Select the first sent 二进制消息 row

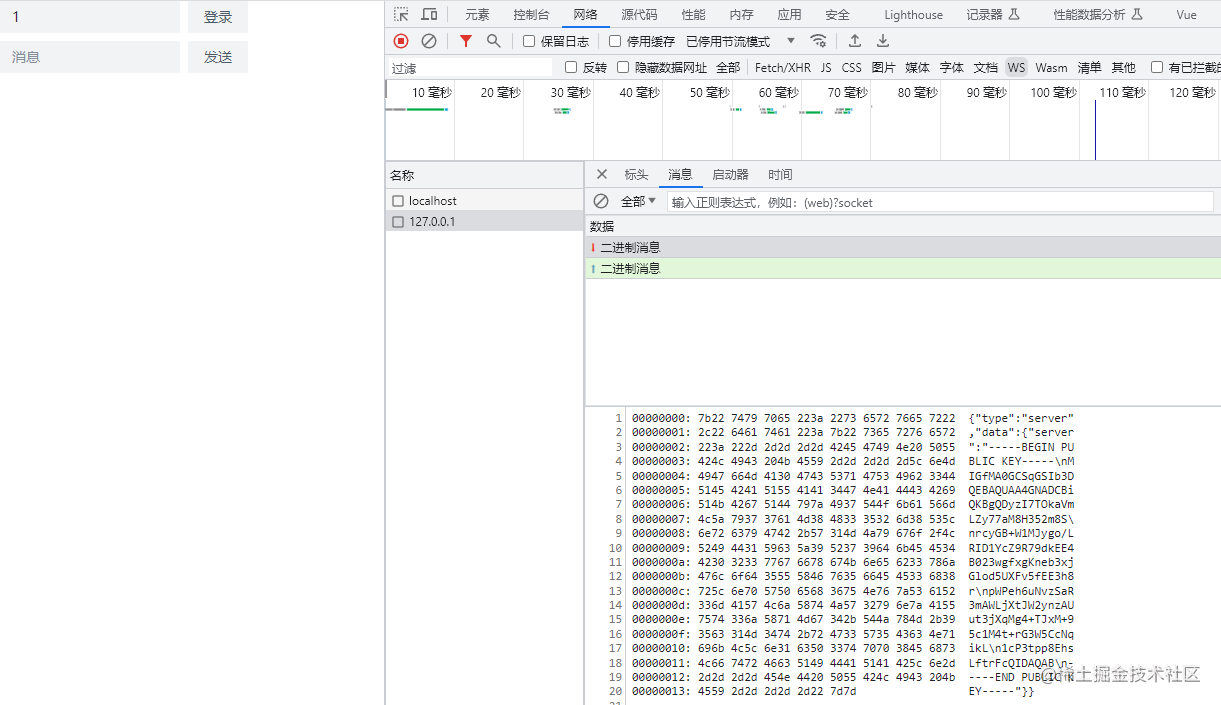click(903, 247)
